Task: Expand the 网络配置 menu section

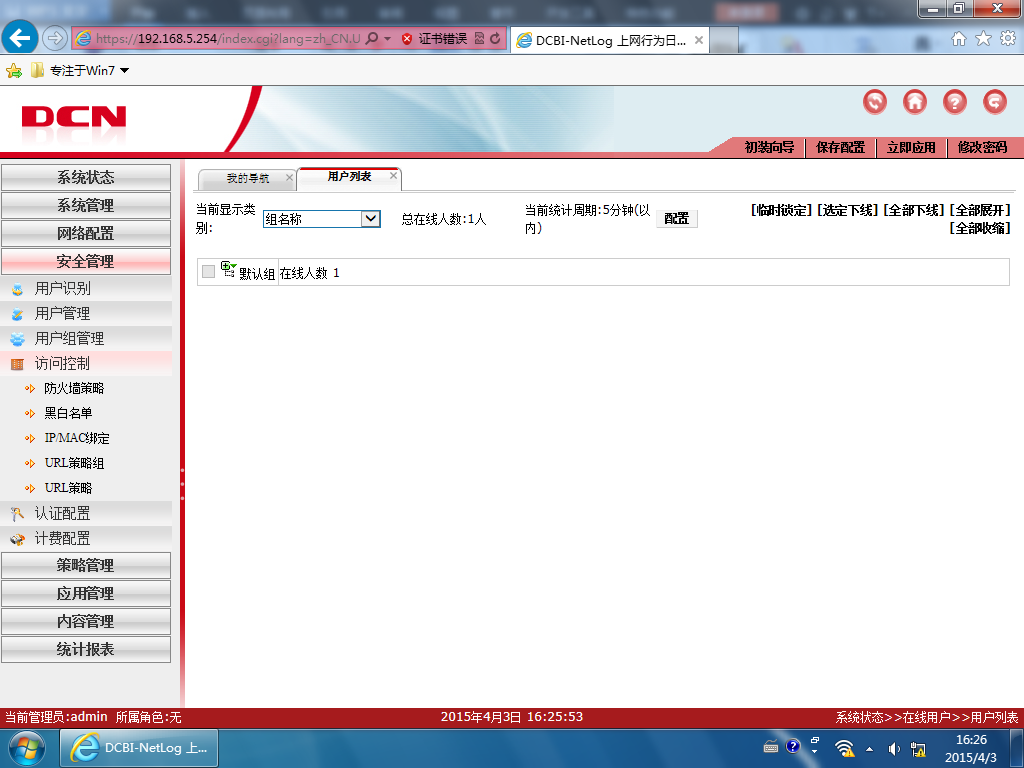Action: coord(86,234)
